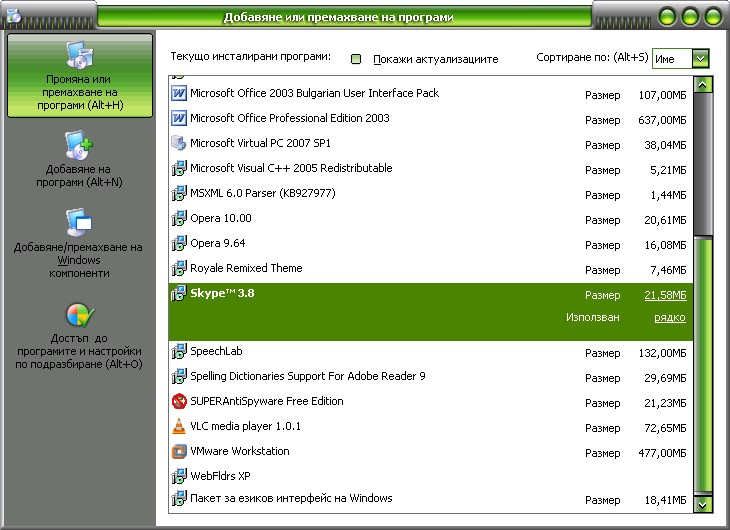Image resolution: width=730 pixels, height=530 pixels.
Task: Click the list scroll down arrow
Action: click(703, 504)
